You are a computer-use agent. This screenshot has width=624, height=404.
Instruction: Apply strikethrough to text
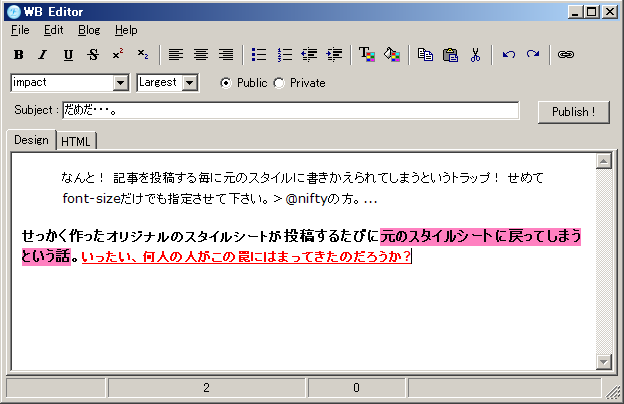pos(93,55)
